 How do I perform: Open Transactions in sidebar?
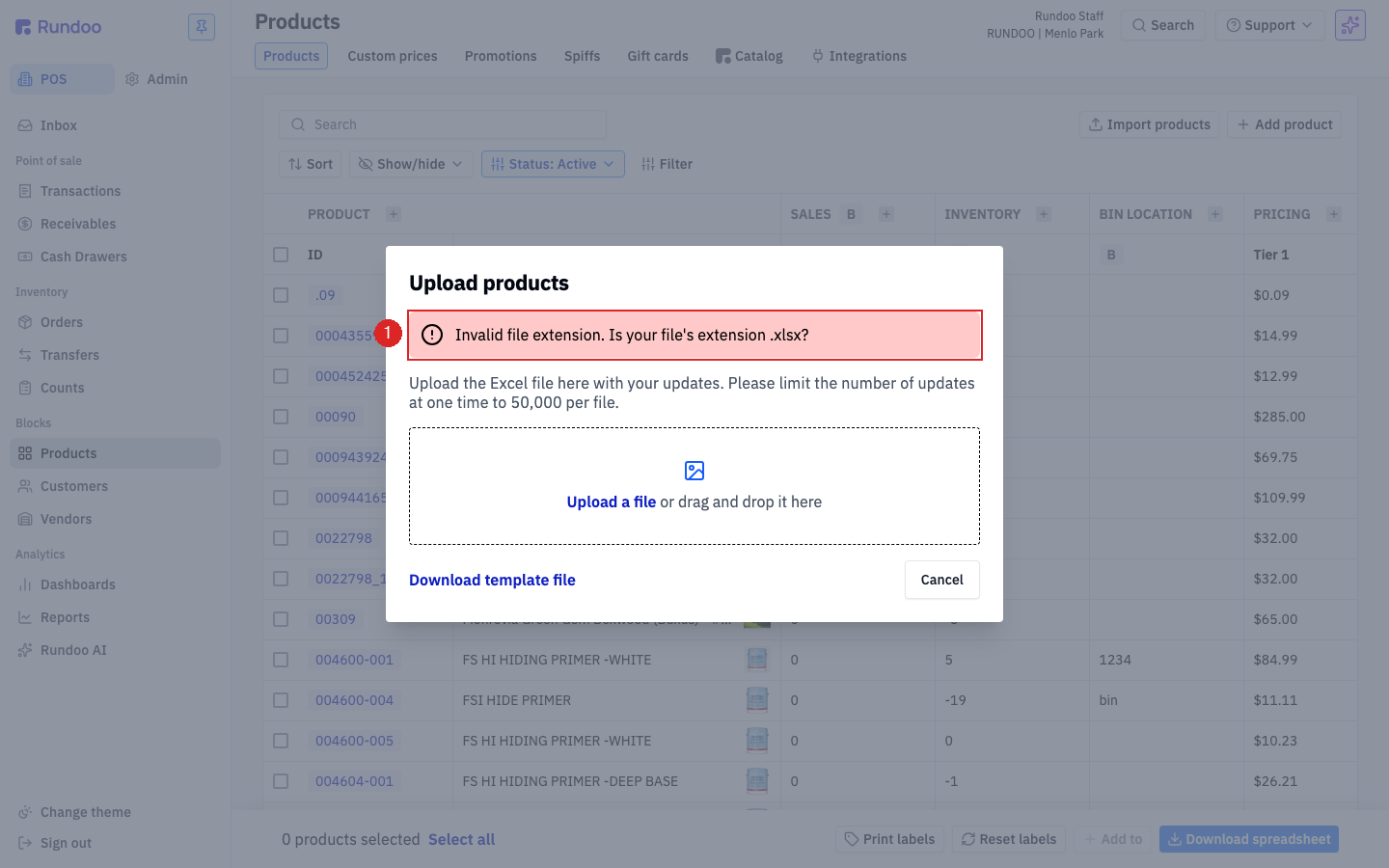pos(115,191)
